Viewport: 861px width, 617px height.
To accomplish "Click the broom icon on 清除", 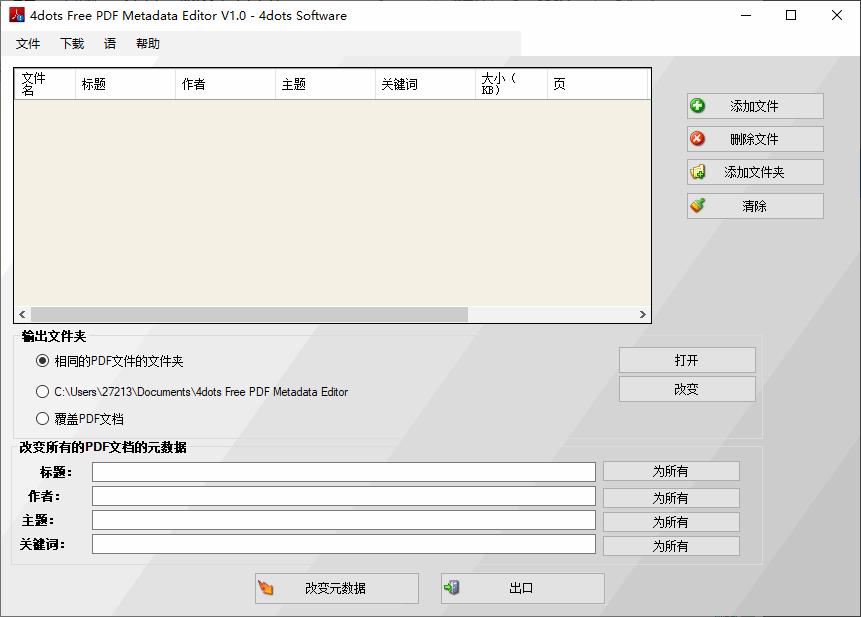I will point(697,205).
